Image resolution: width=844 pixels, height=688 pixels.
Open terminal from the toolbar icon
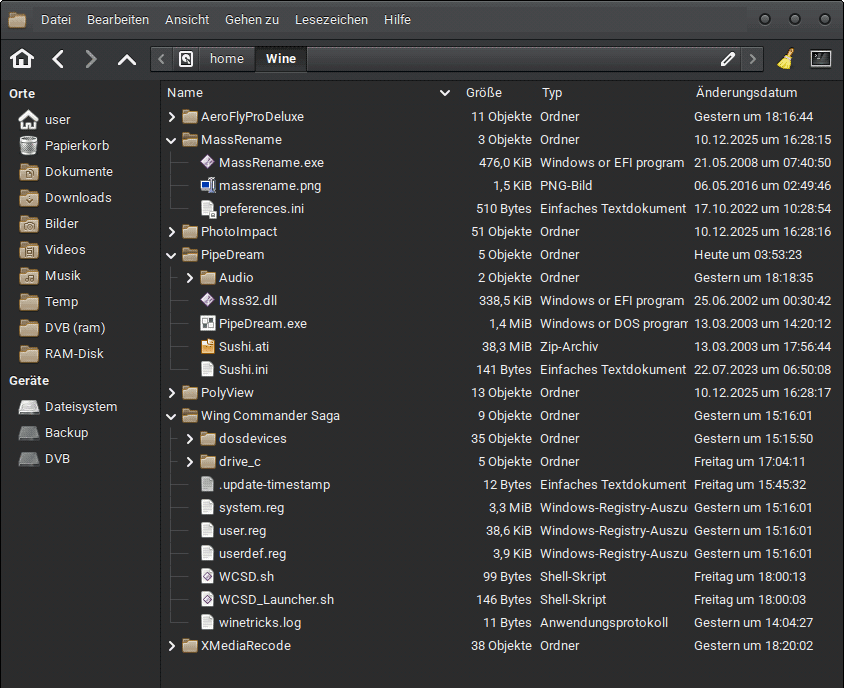click(820, 59)
